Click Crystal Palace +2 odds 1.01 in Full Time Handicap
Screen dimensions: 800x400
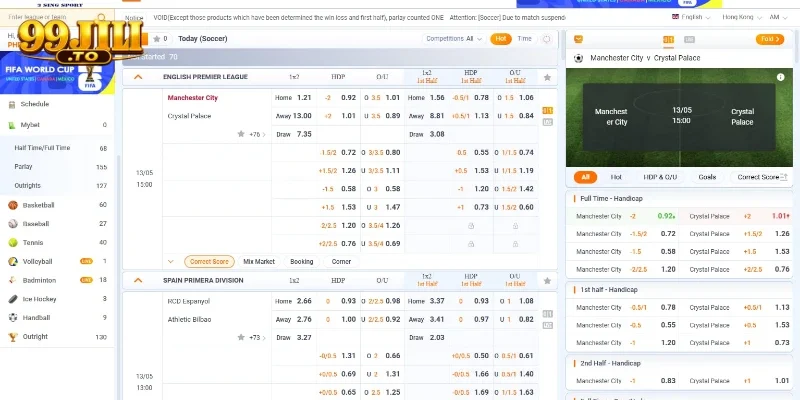[x=781, y=216]
